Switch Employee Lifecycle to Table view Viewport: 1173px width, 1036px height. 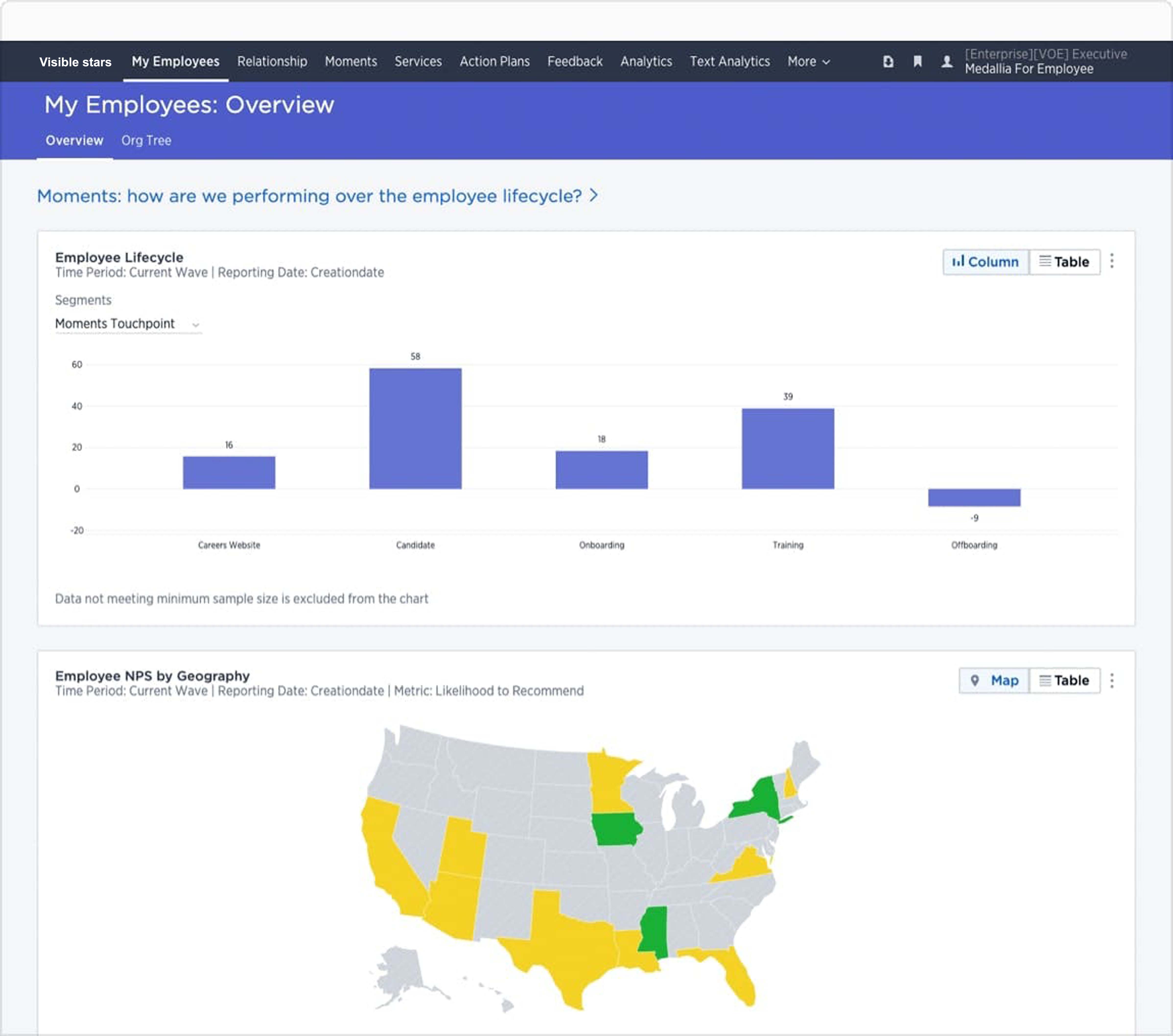tap(1064, 262)
